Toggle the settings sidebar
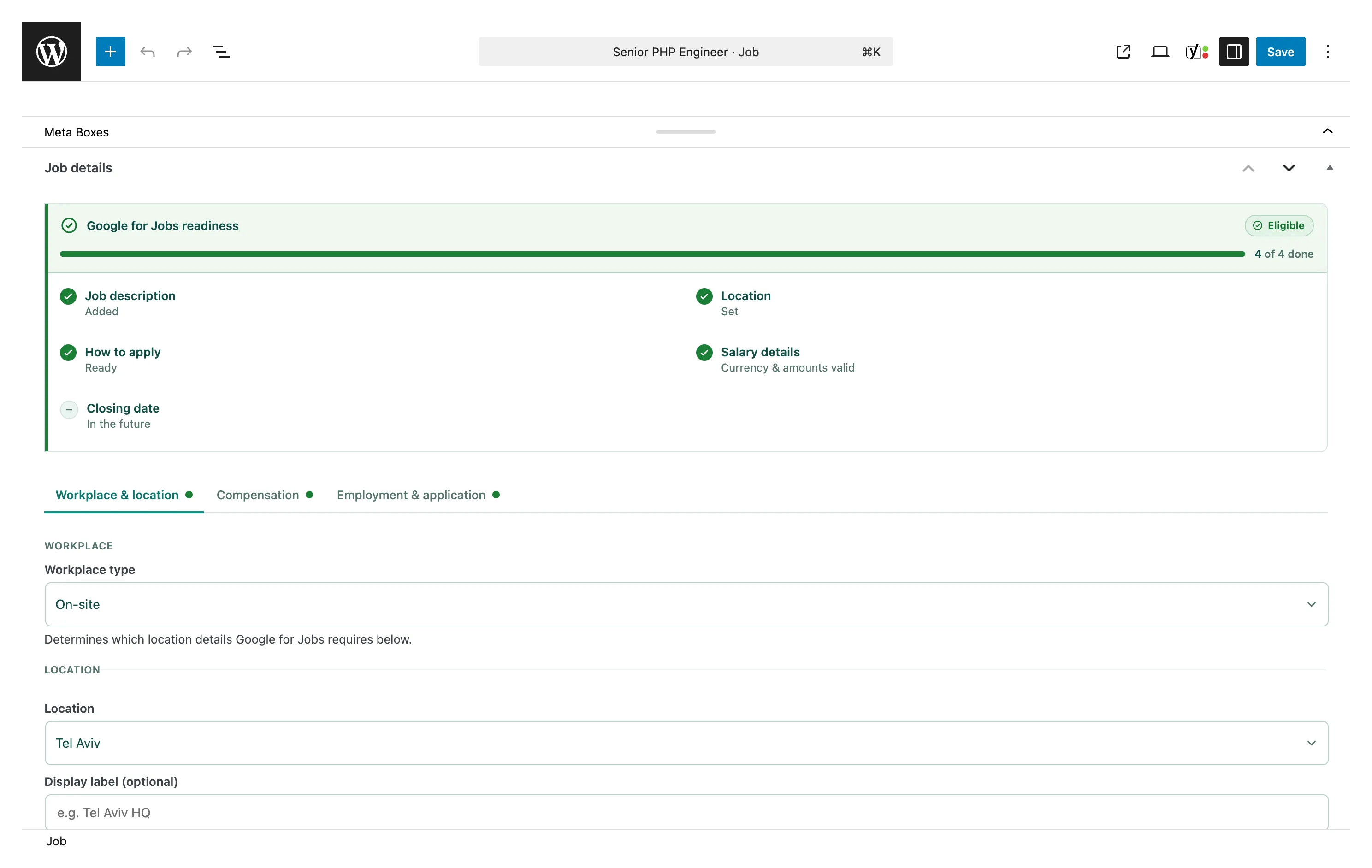 (1234, 52)
